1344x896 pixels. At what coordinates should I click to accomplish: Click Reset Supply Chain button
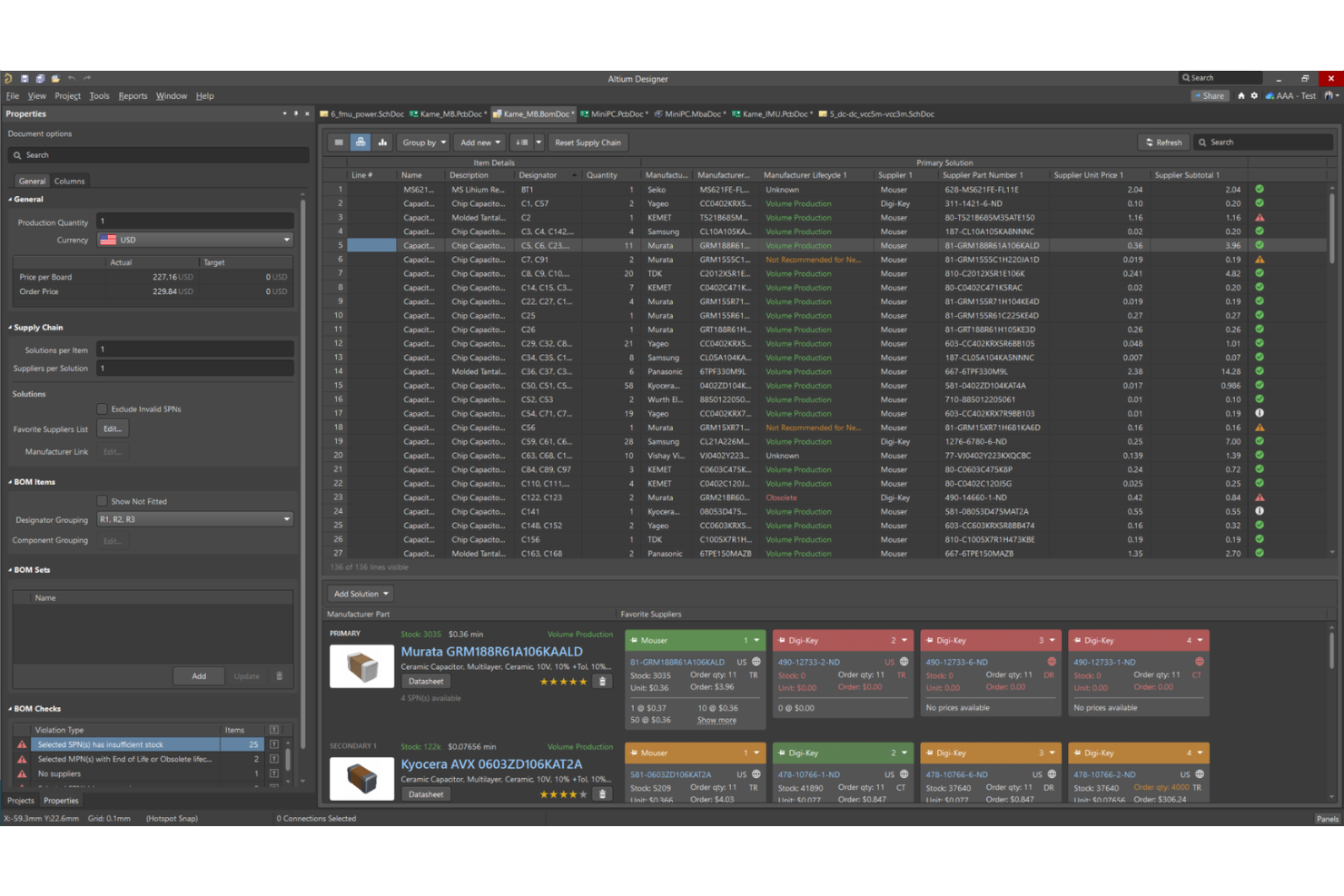click(588, 143)
